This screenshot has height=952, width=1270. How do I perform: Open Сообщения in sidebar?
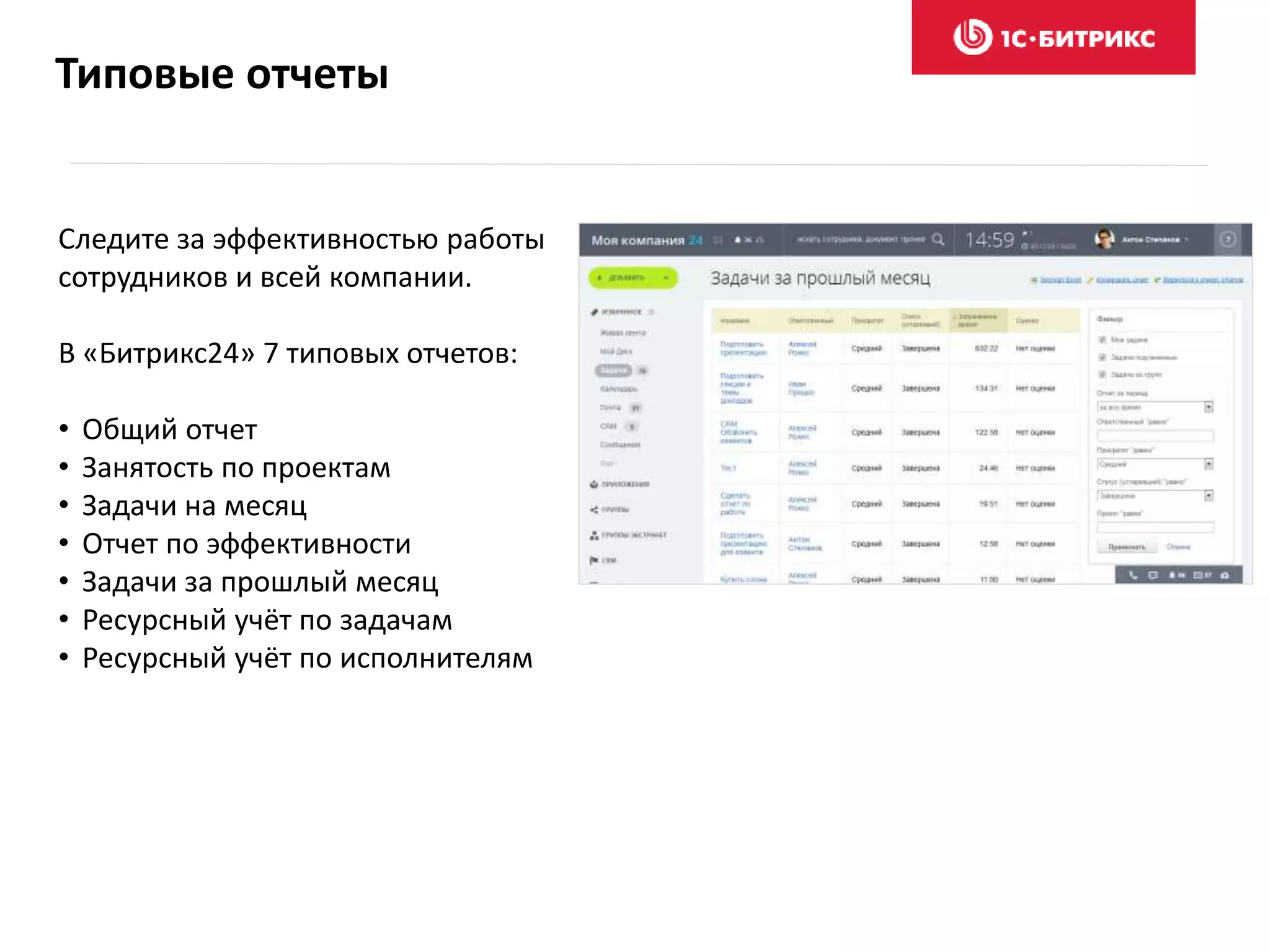point(620,444)
